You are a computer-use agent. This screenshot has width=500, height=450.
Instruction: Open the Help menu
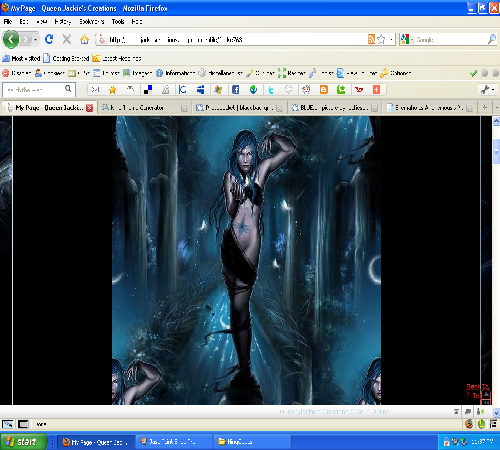tap(137, 22)
